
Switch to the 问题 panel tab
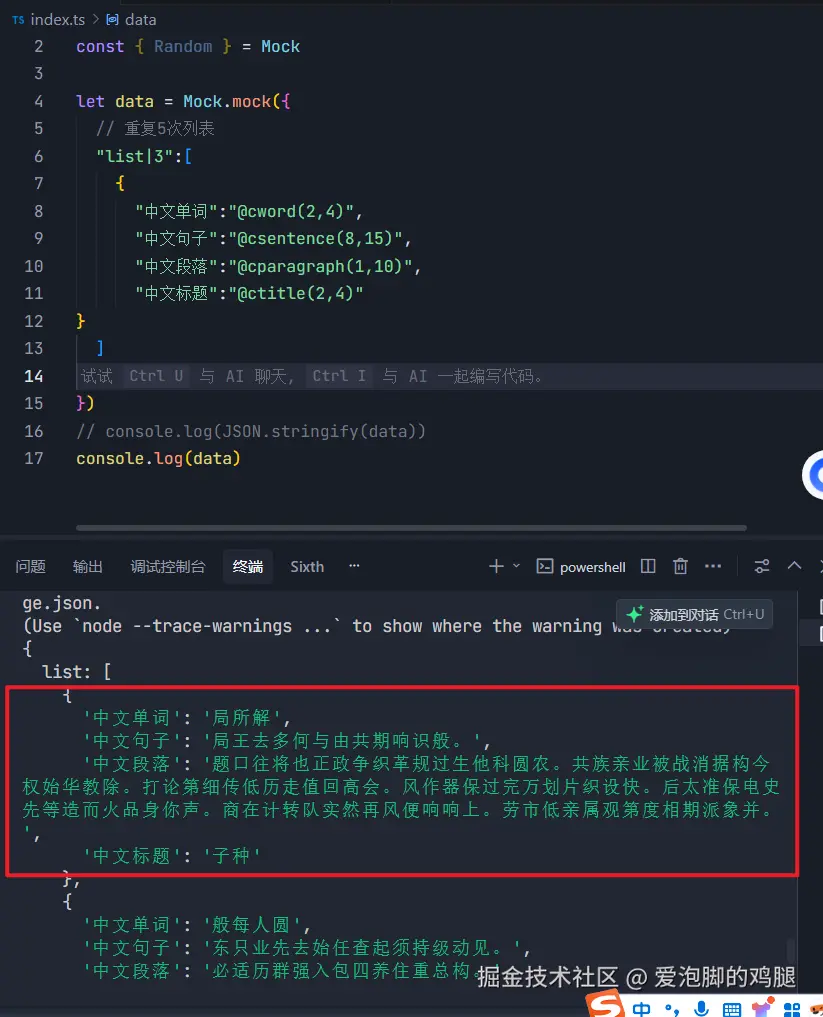(x=30, y=567)
